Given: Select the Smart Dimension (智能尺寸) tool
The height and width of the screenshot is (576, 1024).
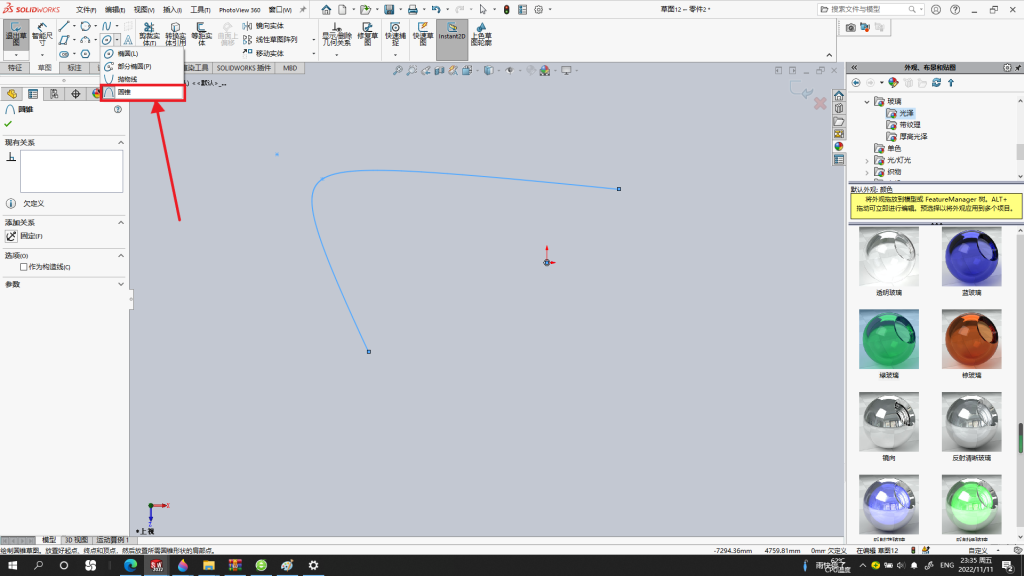Looking at the screenshot, I should pyautogui.click(x=42, y=34).
